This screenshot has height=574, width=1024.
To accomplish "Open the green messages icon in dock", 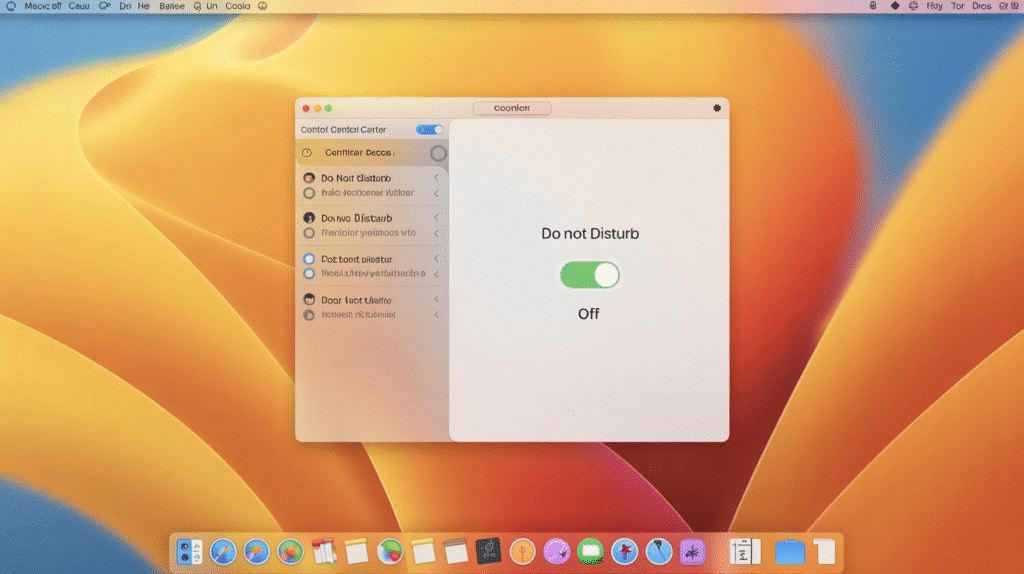I will click(x=591, y=551).
